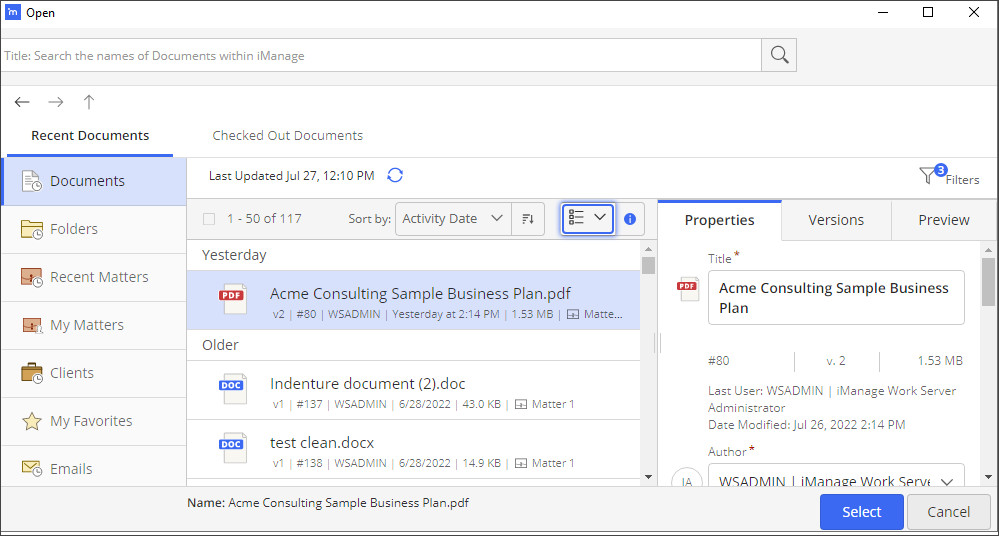Viewport: 999px width, 536px height.
Task: Go forward with the right arrow
Action: click(x=56, y=102)
